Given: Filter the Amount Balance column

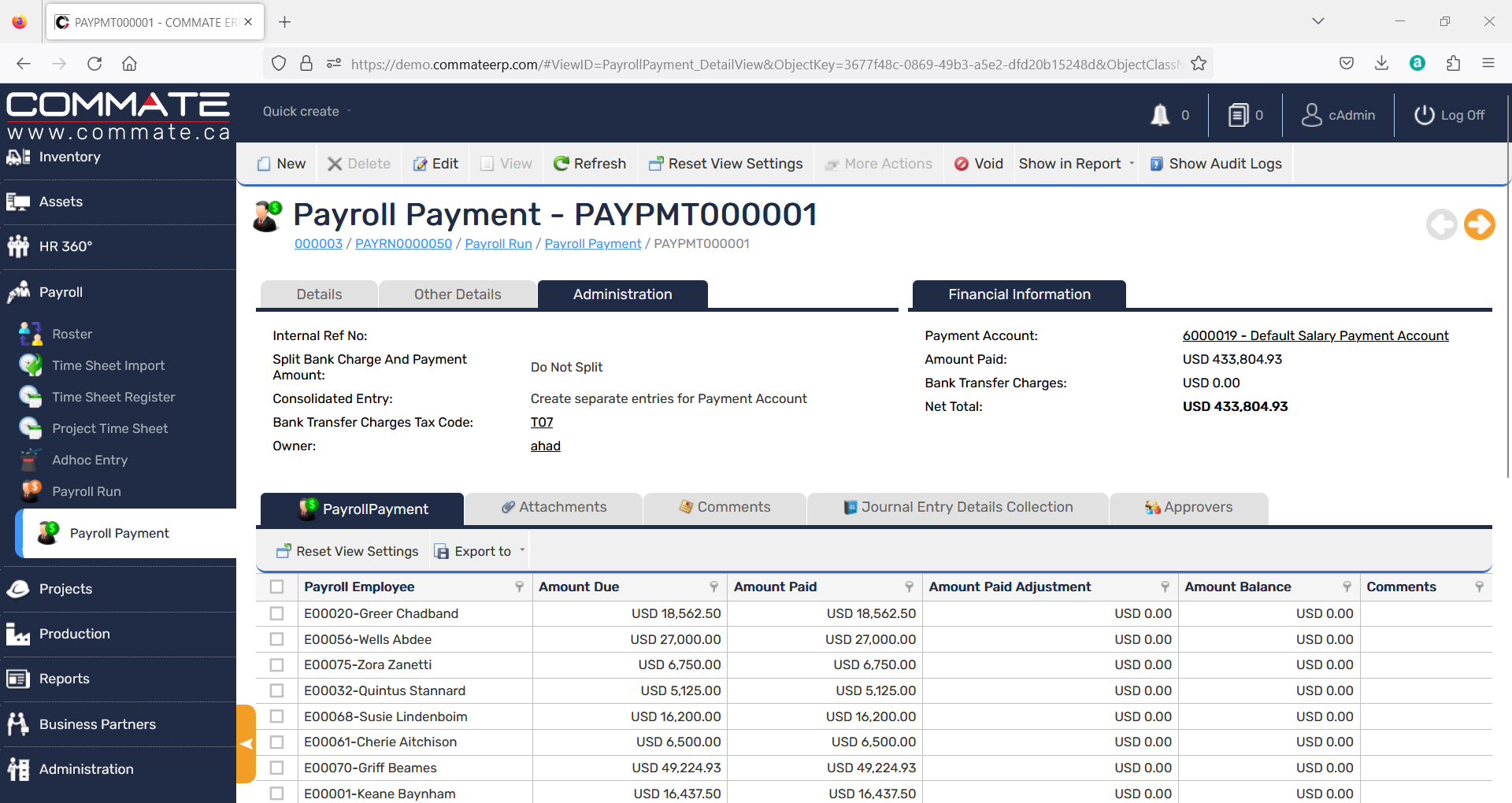Looking at the screenshot, I should click(1347, 587).
